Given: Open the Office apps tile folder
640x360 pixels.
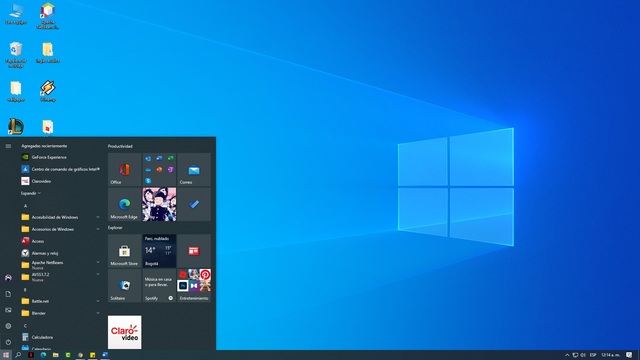Looking at the screenshot, I should click(x=159, y=169).
